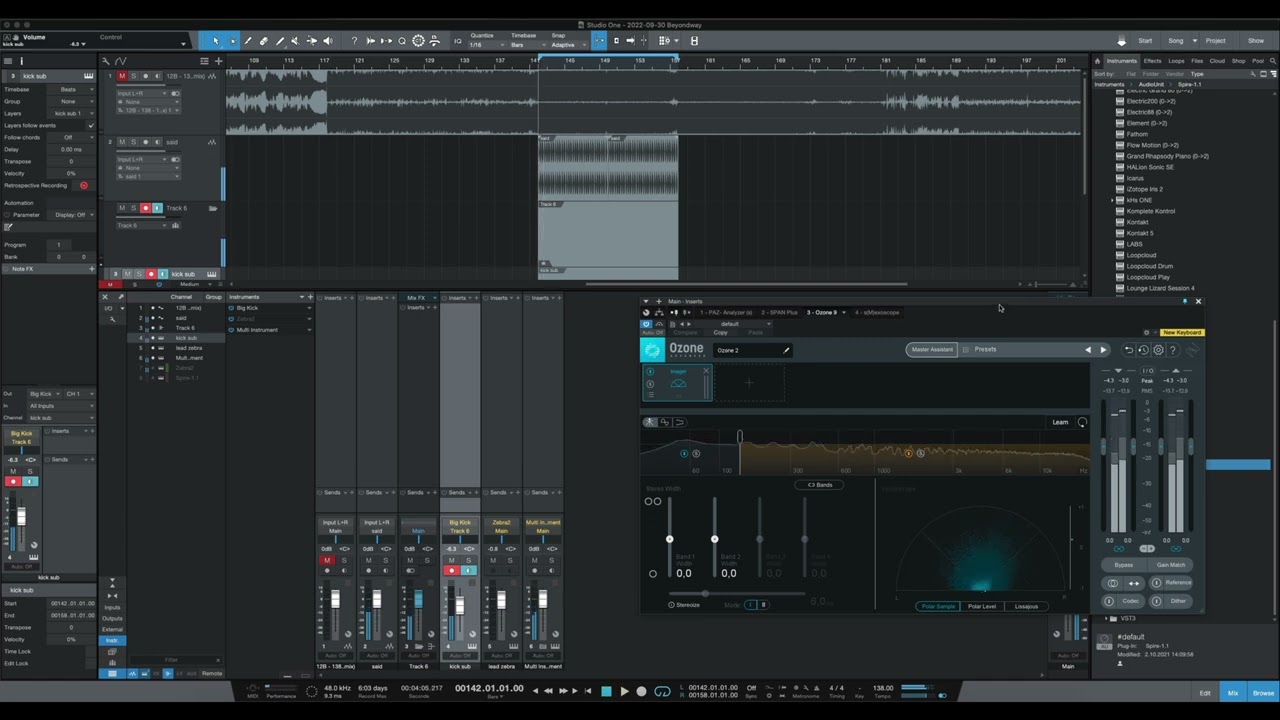
Task: Switch to the Polar Level view
Action: (x=981, y=606)
